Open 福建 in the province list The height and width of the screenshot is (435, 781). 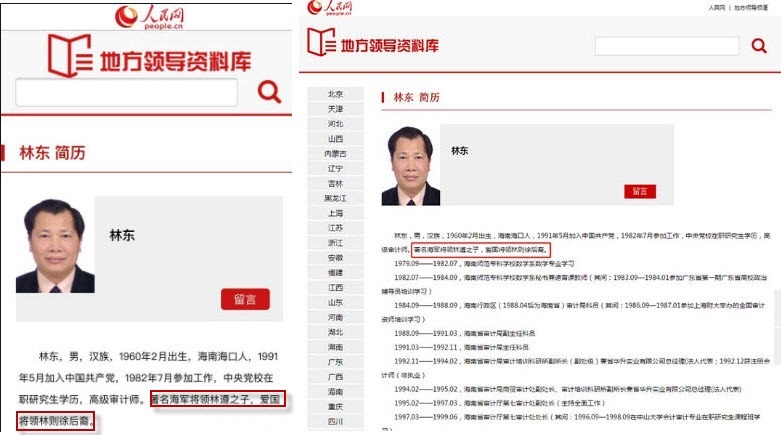335,273
